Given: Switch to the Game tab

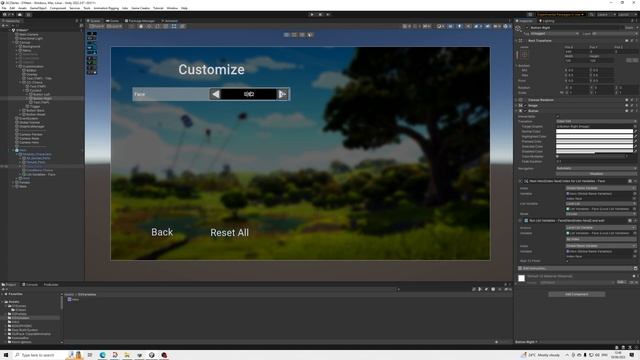Looking at the screenshot, I should 113,21.
